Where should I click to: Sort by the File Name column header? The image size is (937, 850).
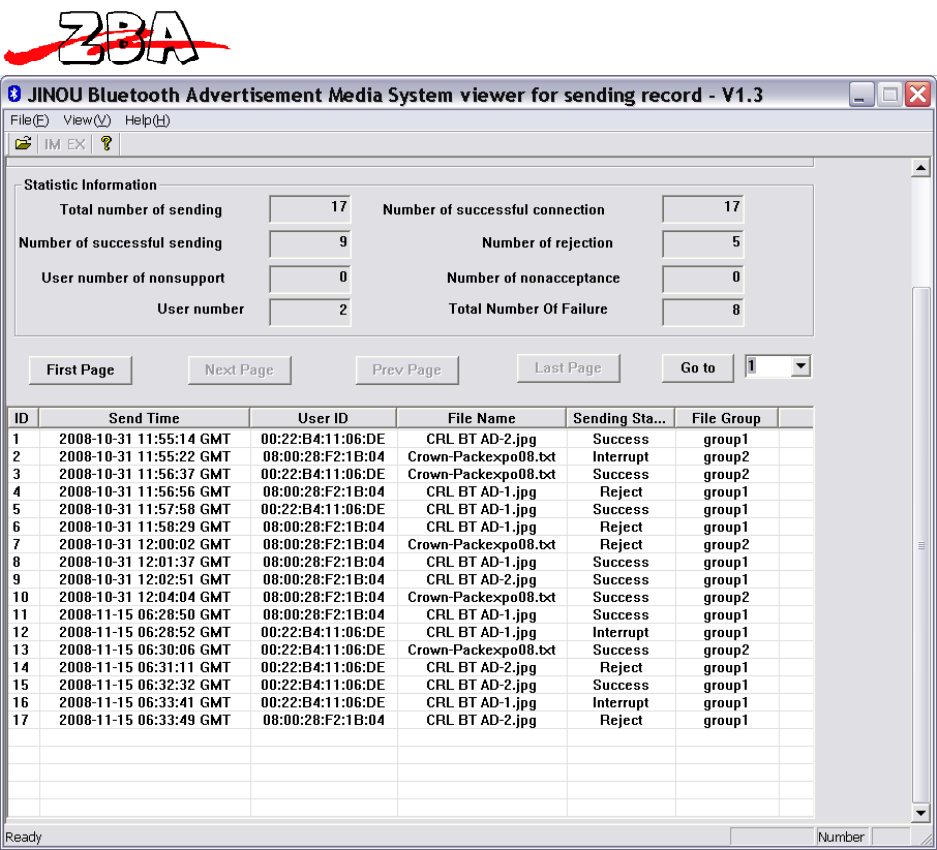482,418
